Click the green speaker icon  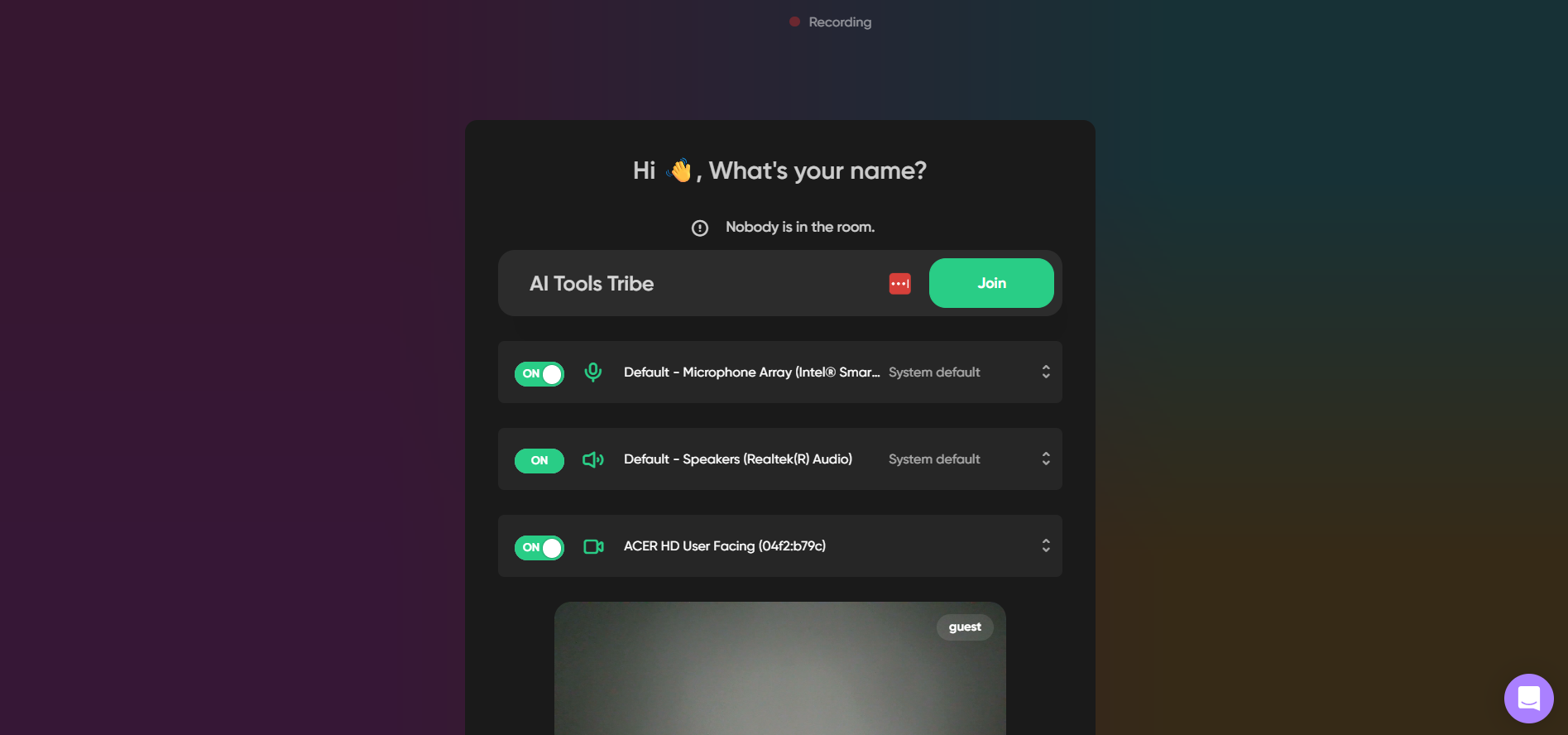click(x=593, y=459)
